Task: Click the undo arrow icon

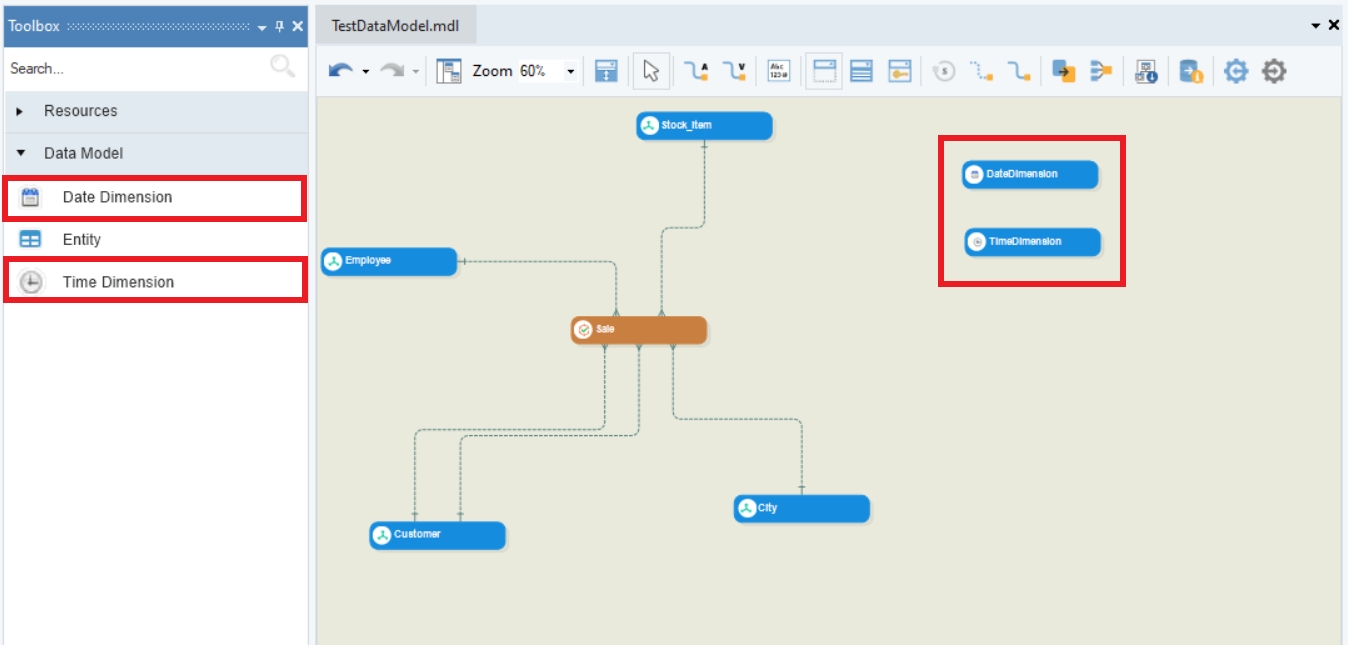Action: [341, 71]
